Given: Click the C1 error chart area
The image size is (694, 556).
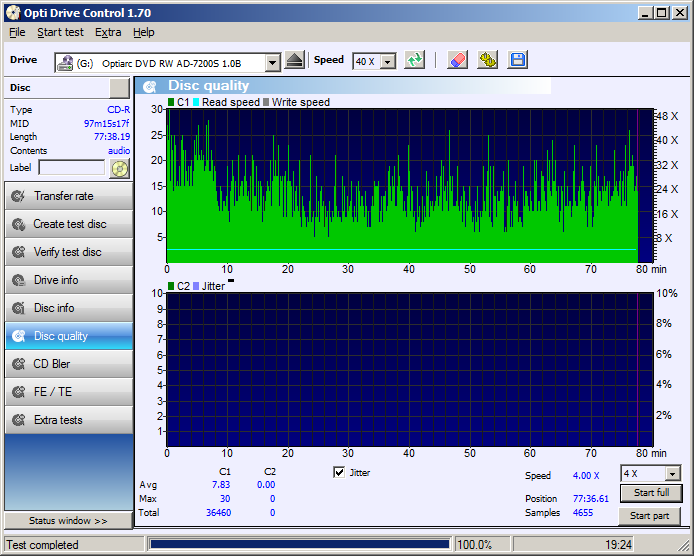Looking at the screenshot, I should point(410,186).
